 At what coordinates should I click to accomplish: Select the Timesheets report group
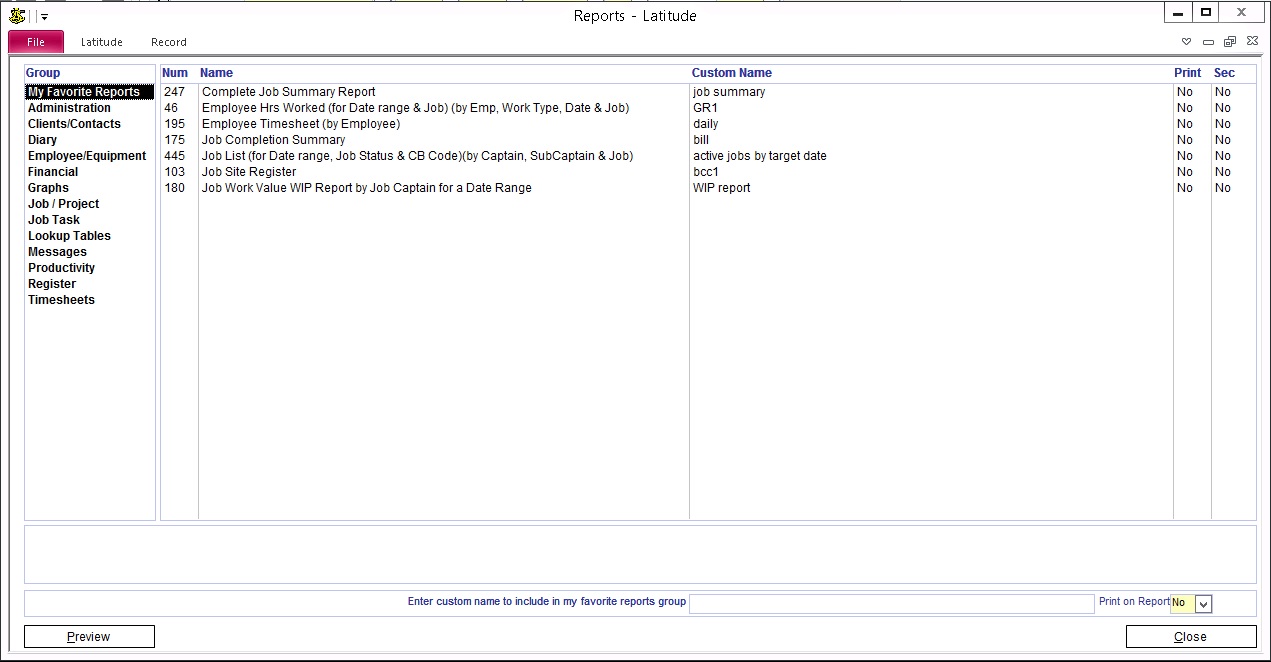tap(61, 300)
